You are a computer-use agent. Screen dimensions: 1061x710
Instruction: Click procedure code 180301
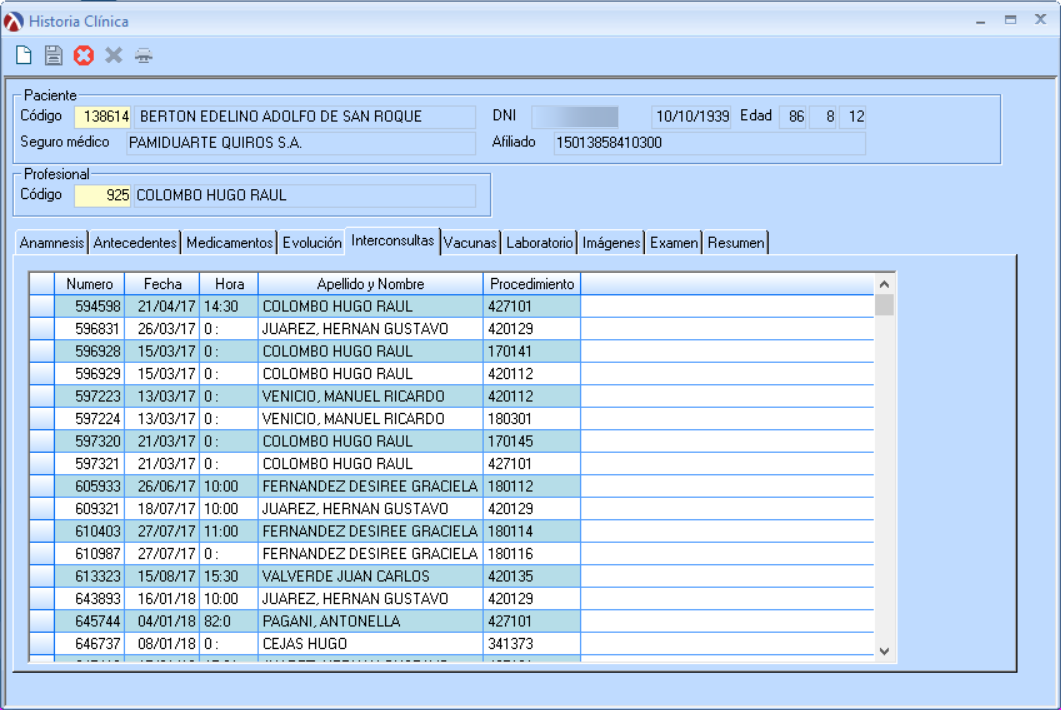click(x=532, y=419)
